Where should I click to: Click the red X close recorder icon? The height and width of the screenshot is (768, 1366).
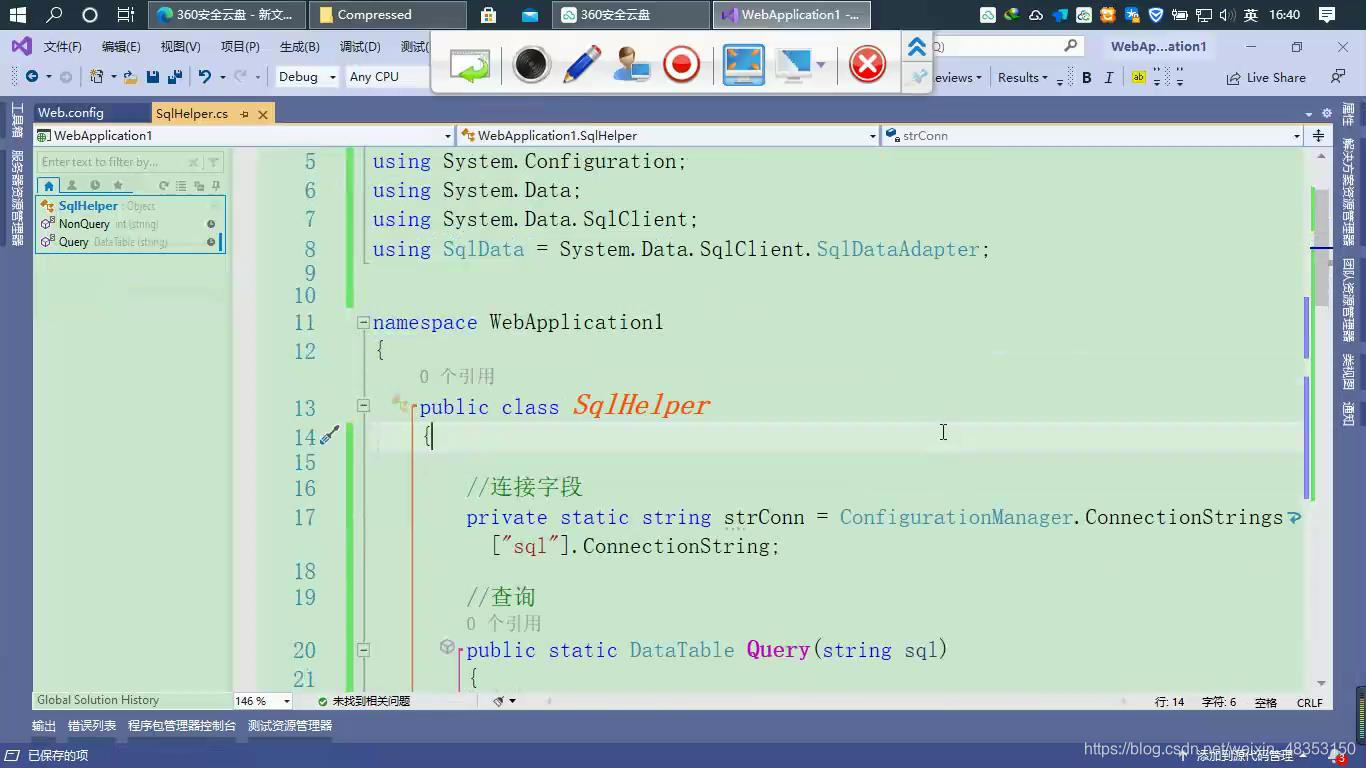click(x=867, y=66)
